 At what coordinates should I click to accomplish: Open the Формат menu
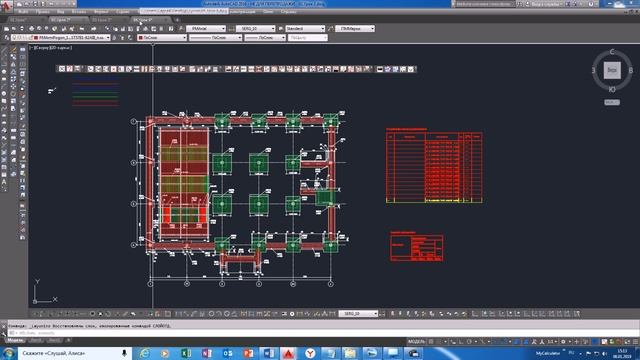coord(101,12)
